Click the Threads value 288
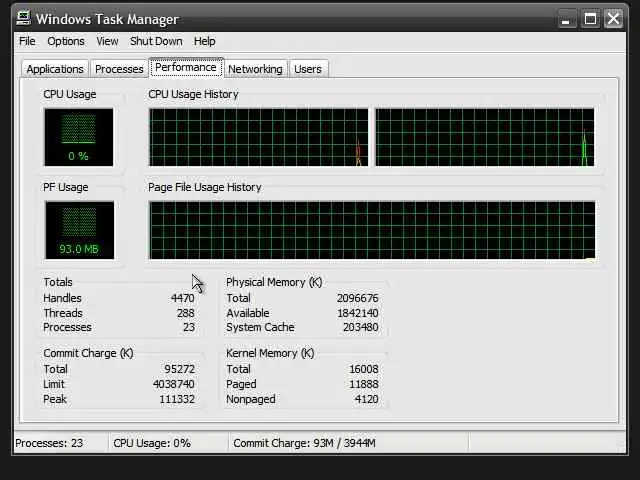The image size is (640, 480). pos(186,313)
